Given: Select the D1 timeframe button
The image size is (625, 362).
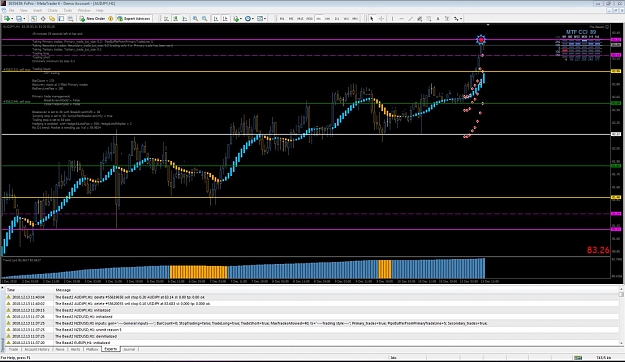Looking at the screenshot, I should (x=337, y=18).
